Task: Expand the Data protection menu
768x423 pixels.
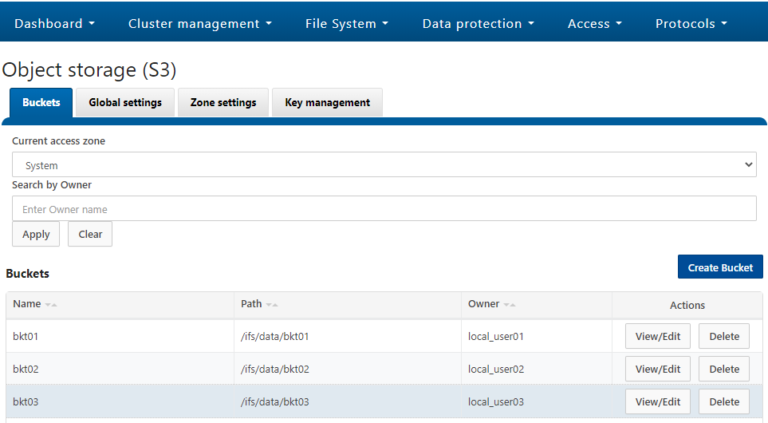Action: tap(478, 24)
